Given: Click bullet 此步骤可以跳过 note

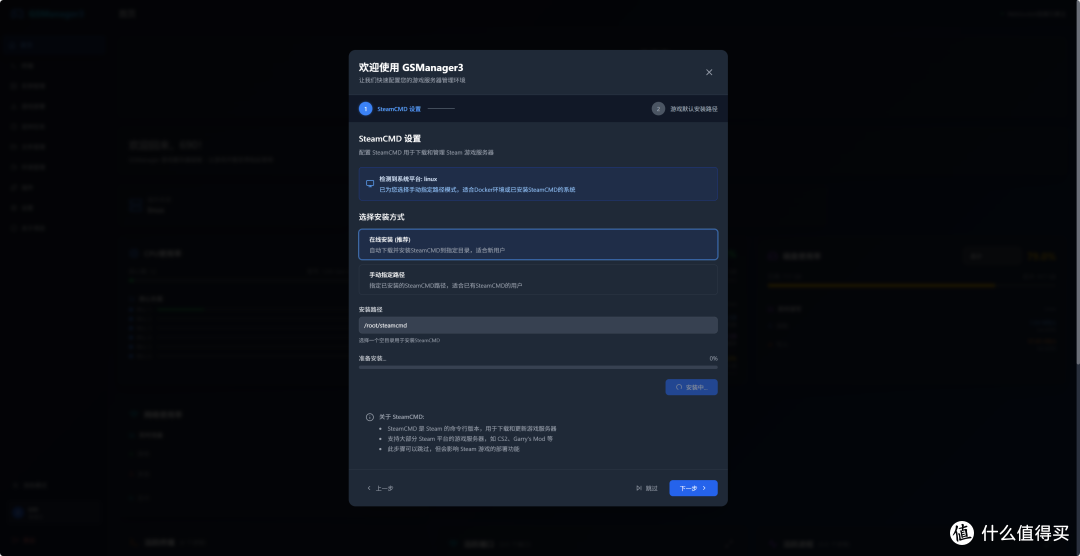Looking at the screenshot, I should 453,449.
